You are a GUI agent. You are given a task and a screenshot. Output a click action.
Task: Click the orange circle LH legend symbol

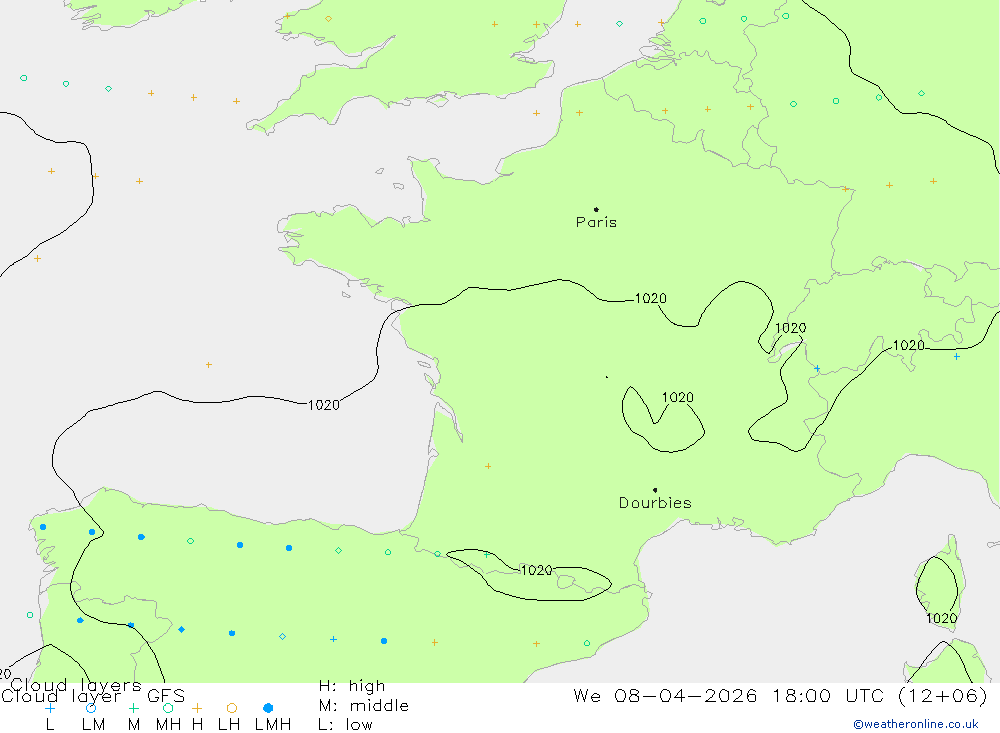(232, 708)
